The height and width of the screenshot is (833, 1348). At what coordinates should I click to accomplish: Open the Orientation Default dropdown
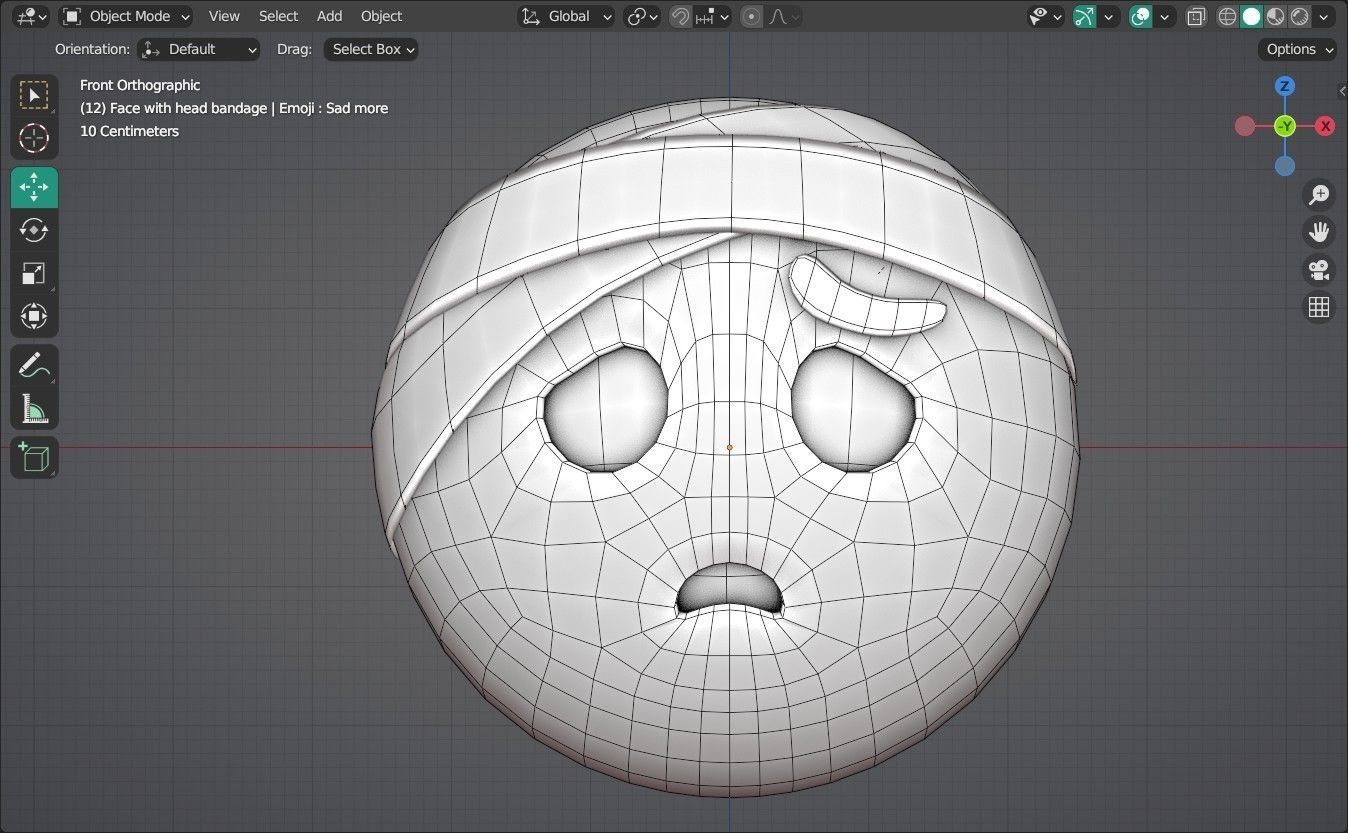[x=198, y=49]
